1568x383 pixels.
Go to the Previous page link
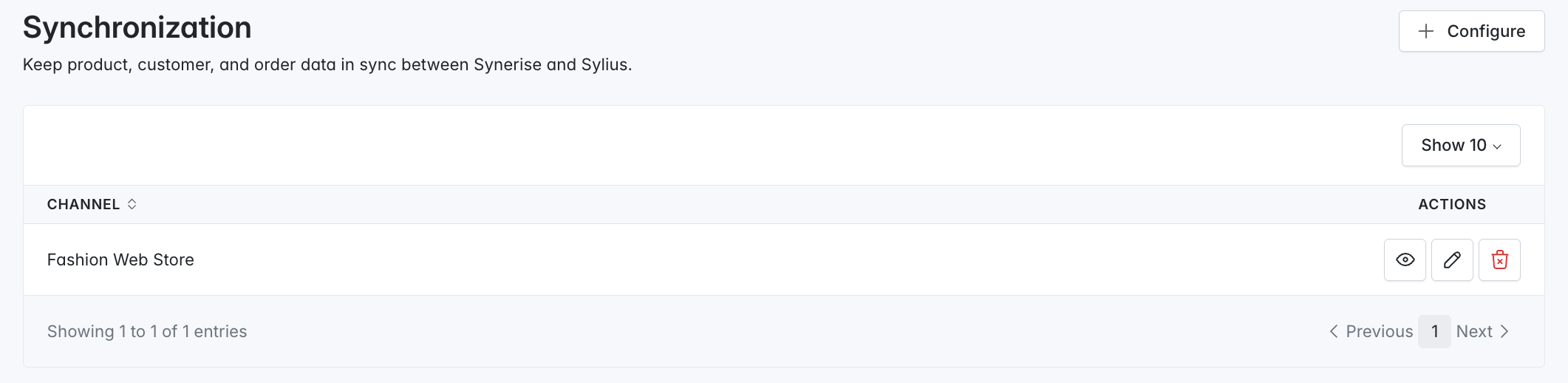click(1379, 331)
